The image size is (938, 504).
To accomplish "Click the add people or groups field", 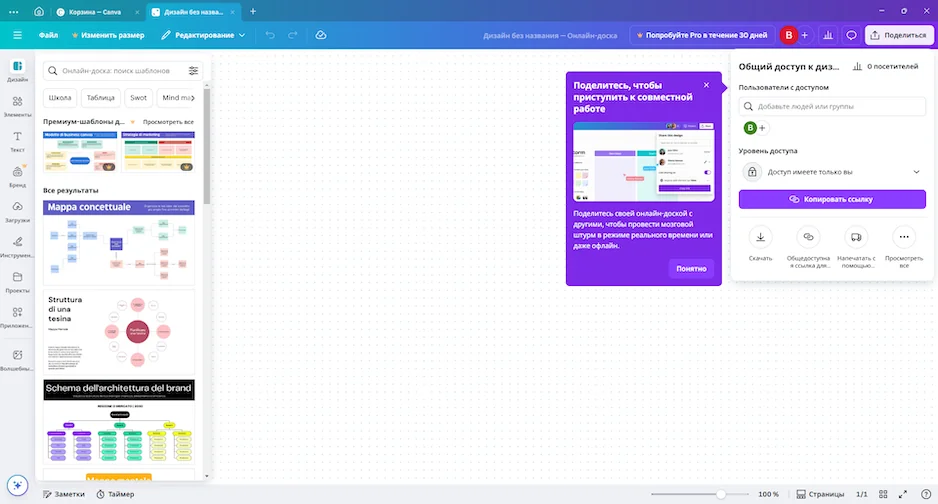I will (x=832, y=106).
